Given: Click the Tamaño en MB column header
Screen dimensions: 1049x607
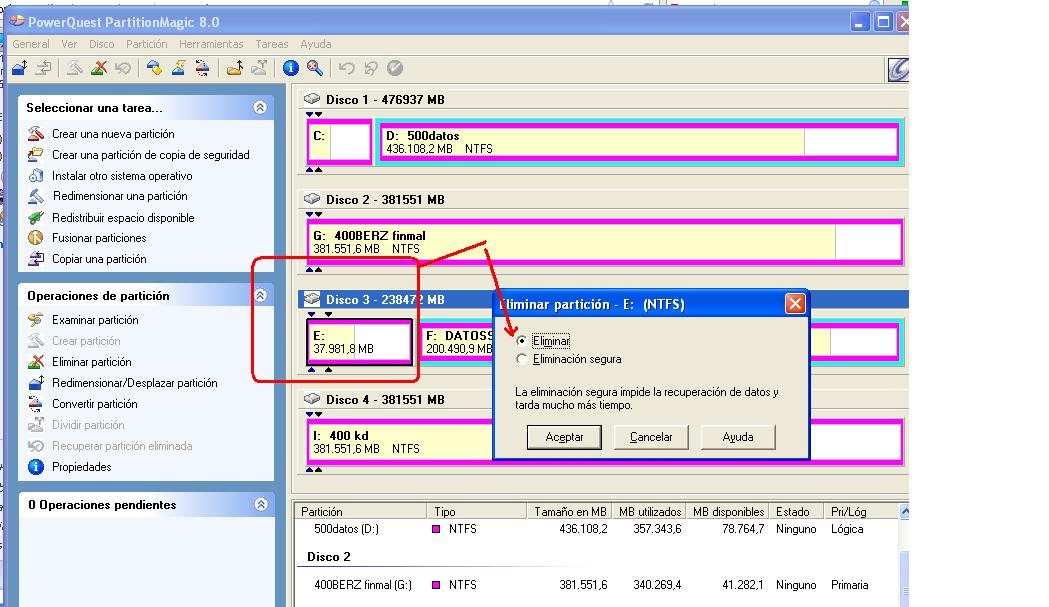Looking at the screenshot, I should coord(569,511).
